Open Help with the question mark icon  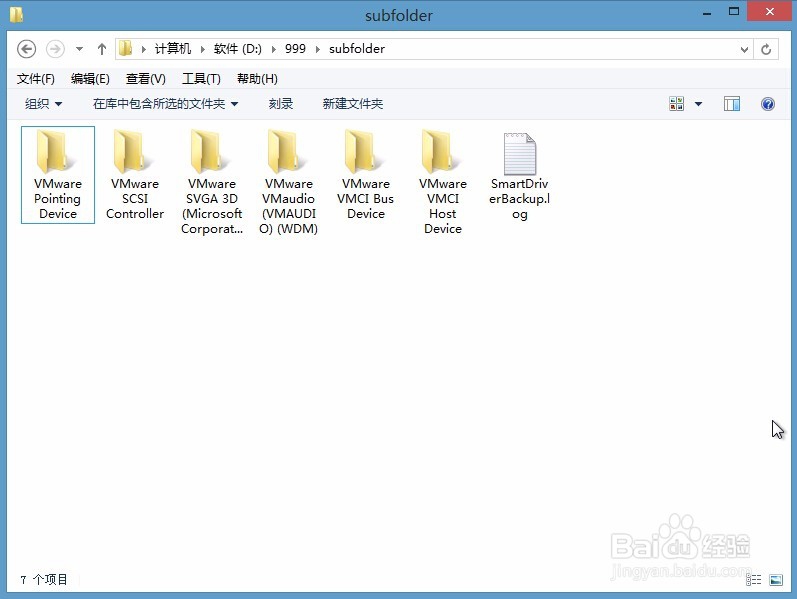click(768, 104)
